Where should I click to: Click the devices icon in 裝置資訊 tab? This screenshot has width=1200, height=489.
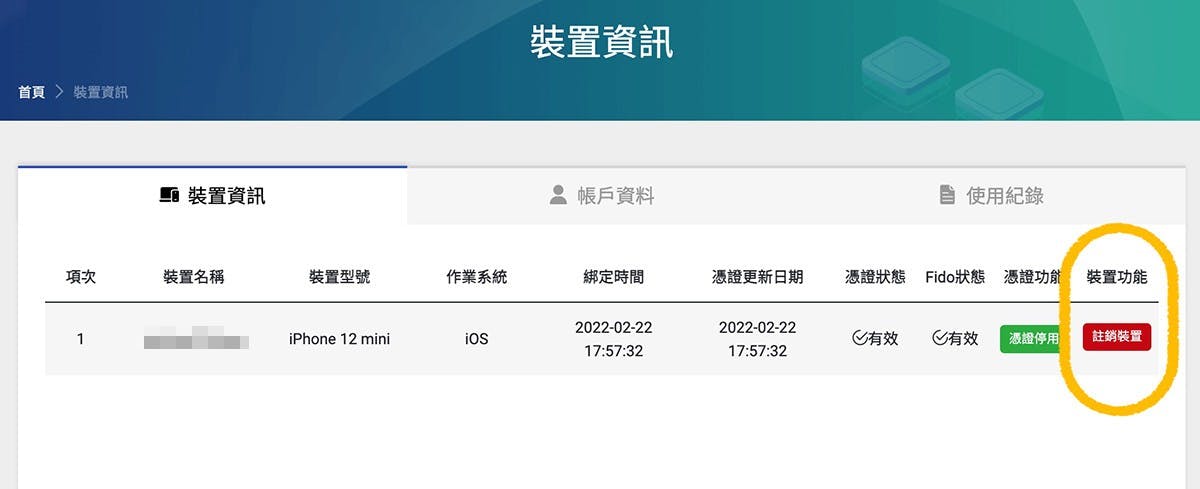click(169, 196)
